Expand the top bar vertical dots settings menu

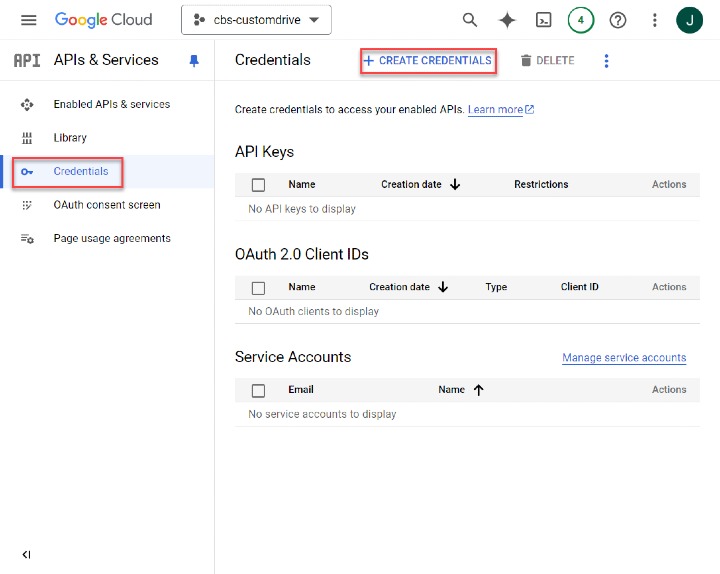(x=654, y=20)
